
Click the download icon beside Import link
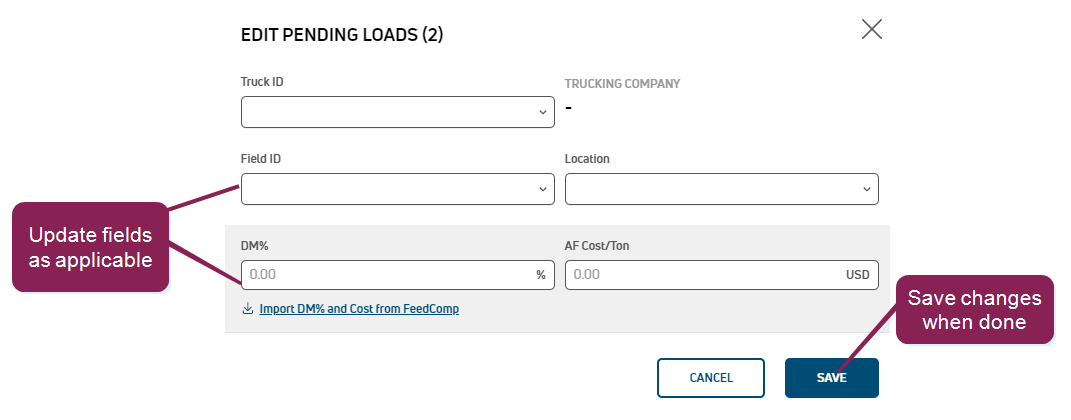tap(248, 309)
